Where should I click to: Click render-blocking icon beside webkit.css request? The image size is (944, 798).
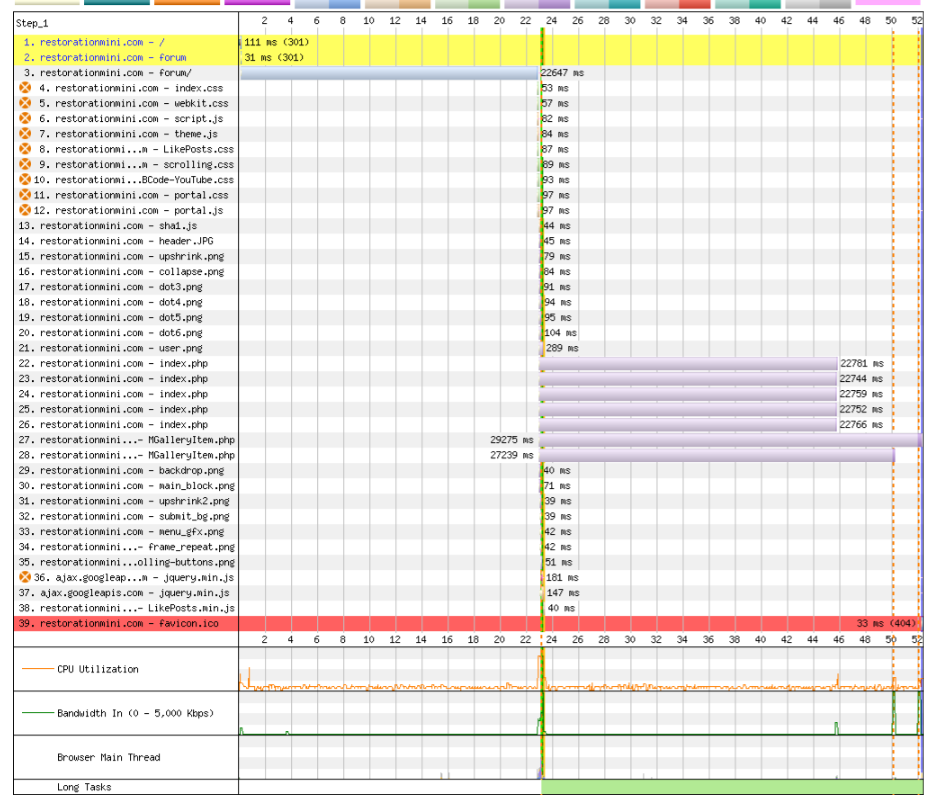25,103
